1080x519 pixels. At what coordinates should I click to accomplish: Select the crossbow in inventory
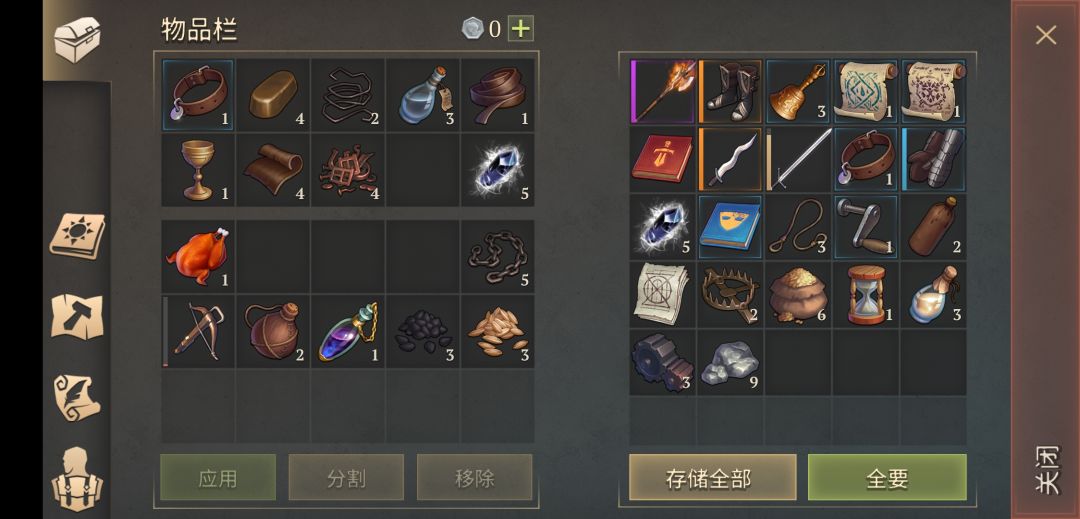198,331
